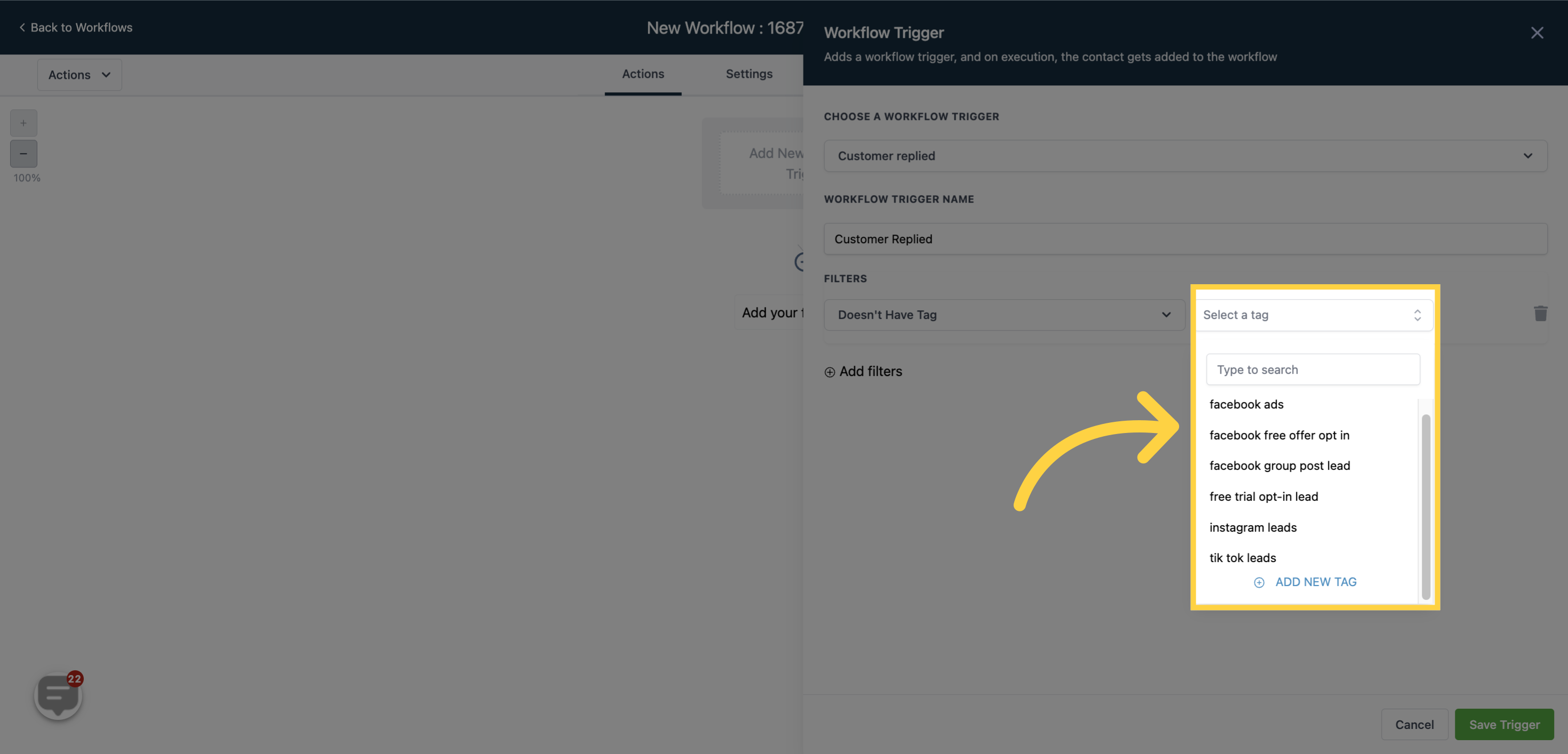Click Cancel button

point(1414,724)
